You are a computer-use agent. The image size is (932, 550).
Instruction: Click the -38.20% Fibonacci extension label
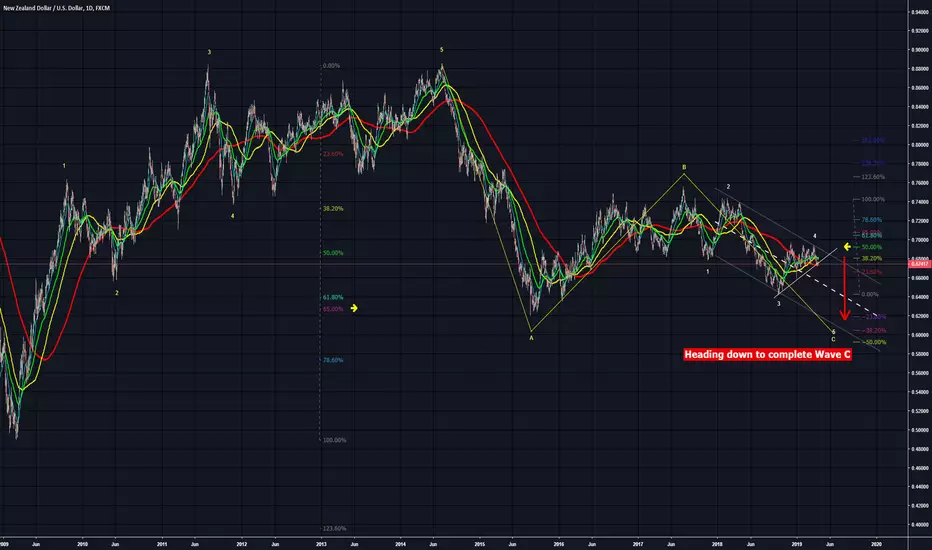(x=874, y=331)
